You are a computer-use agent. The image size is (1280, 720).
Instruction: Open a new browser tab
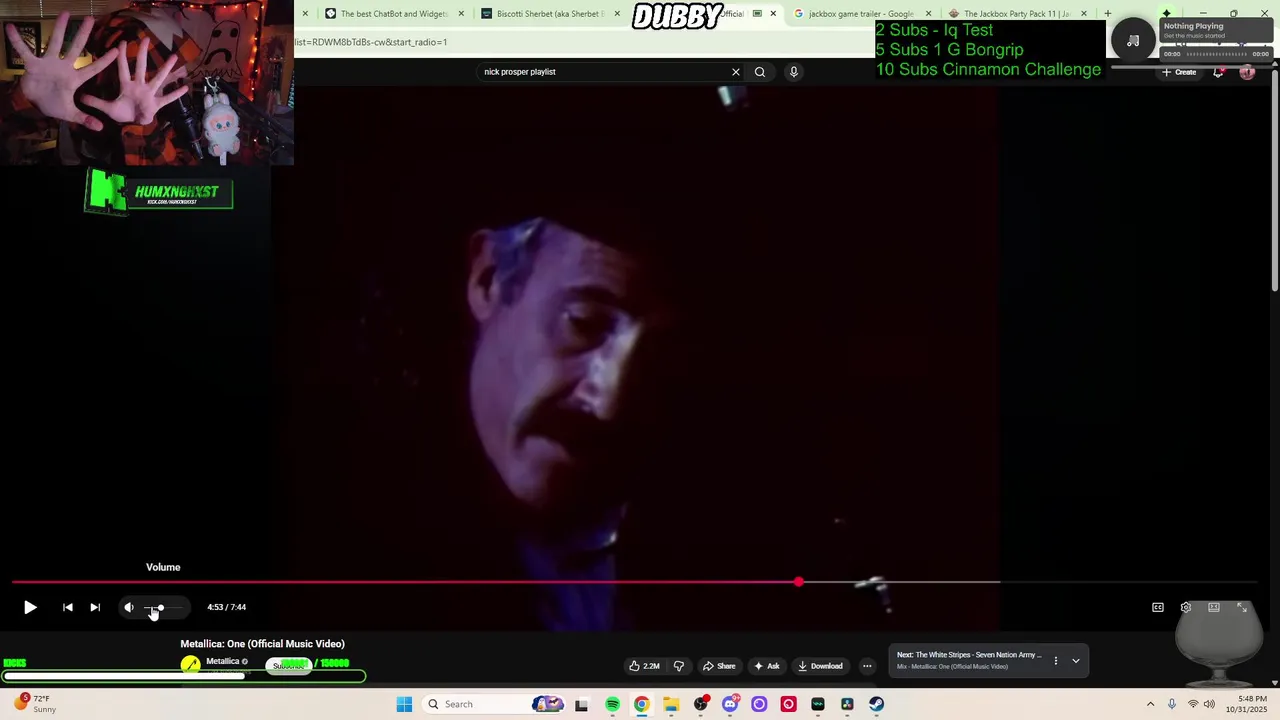pyautogui.click(x=1107, y=14)
